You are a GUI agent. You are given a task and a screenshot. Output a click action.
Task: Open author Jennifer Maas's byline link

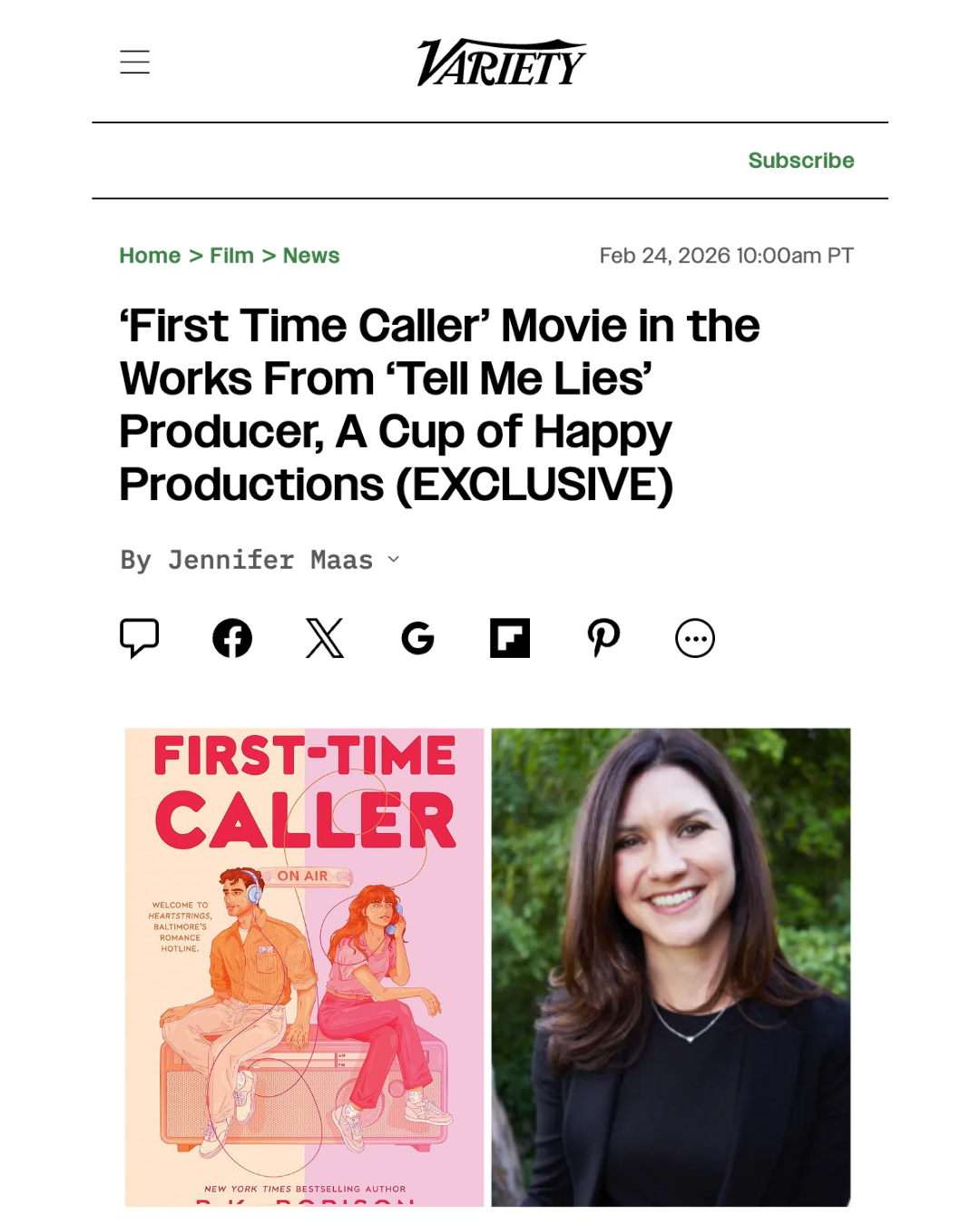click(x=269, y=560)
